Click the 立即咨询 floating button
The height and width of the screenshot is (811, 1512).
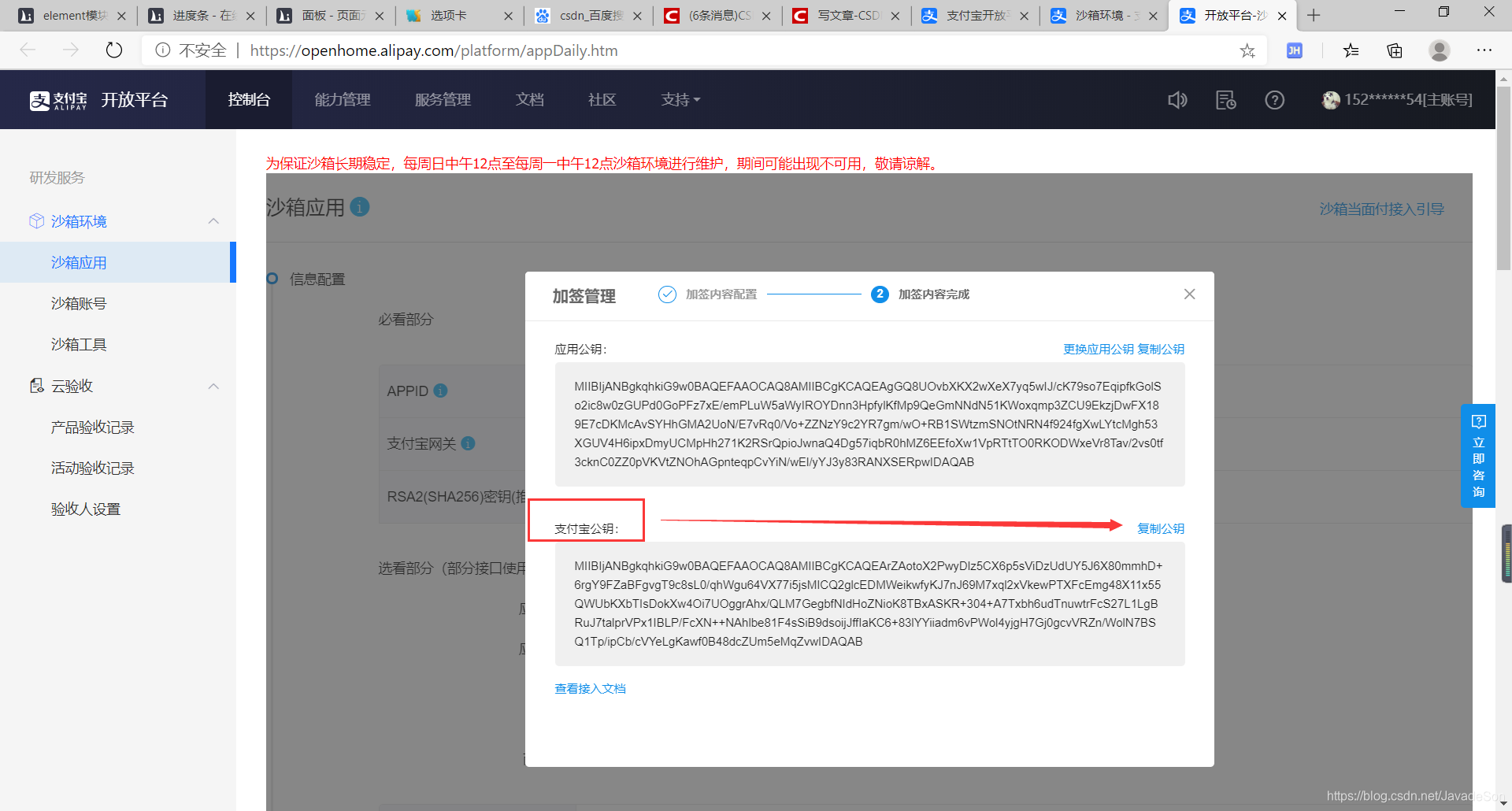click(1478, 456)
